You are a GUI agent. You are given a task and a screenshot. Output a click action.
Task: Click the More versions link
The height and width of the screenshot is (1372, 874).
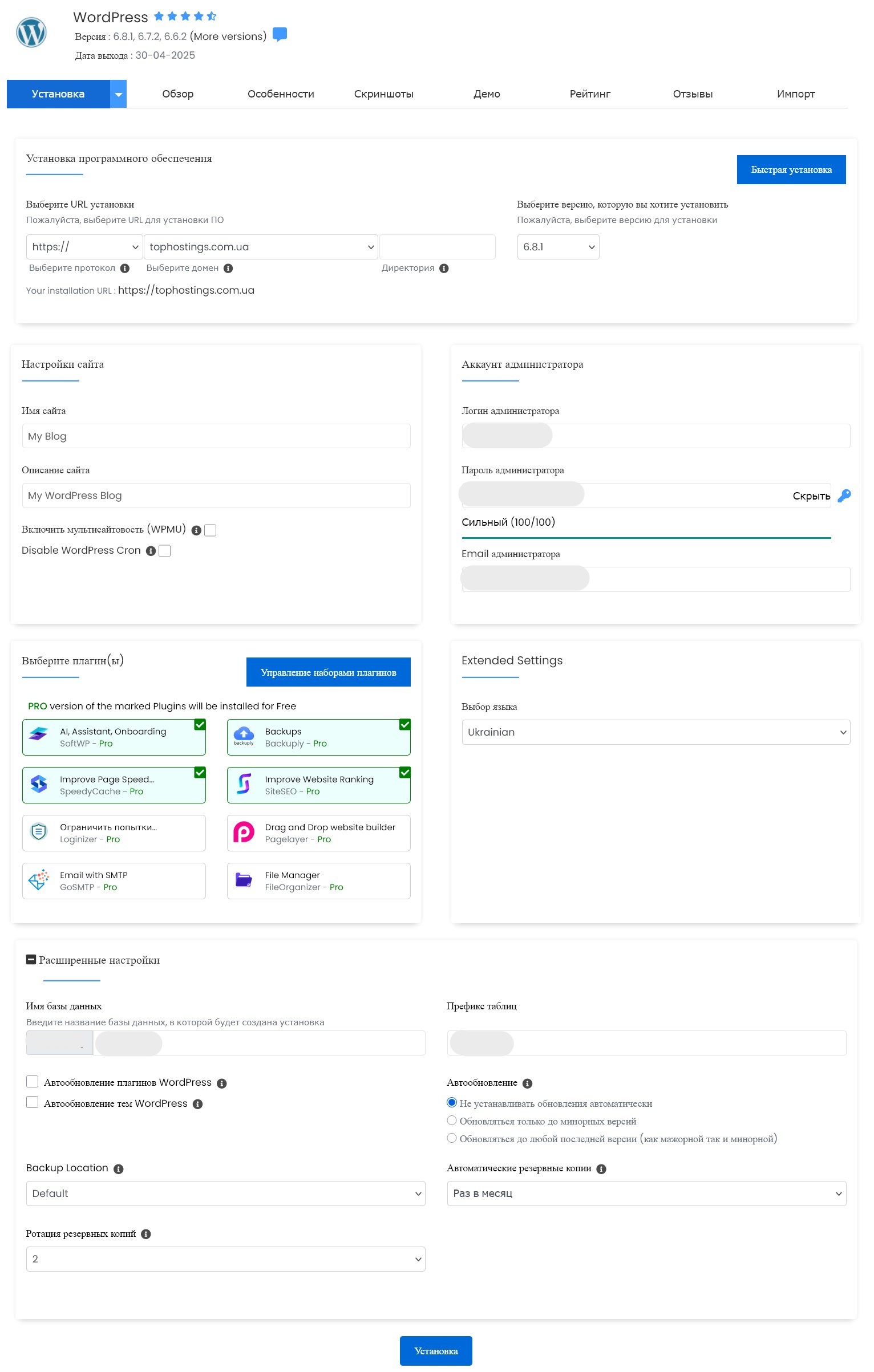pyautogui.click(x=228, y=36)
